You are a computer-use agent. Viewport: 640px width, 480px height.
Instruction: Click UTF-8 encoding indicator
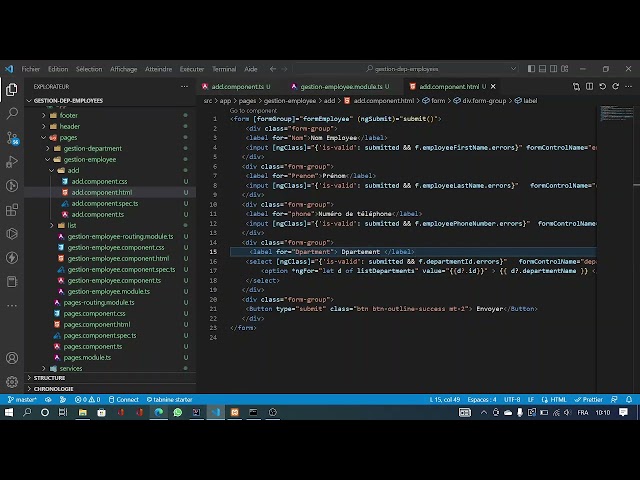512,400
